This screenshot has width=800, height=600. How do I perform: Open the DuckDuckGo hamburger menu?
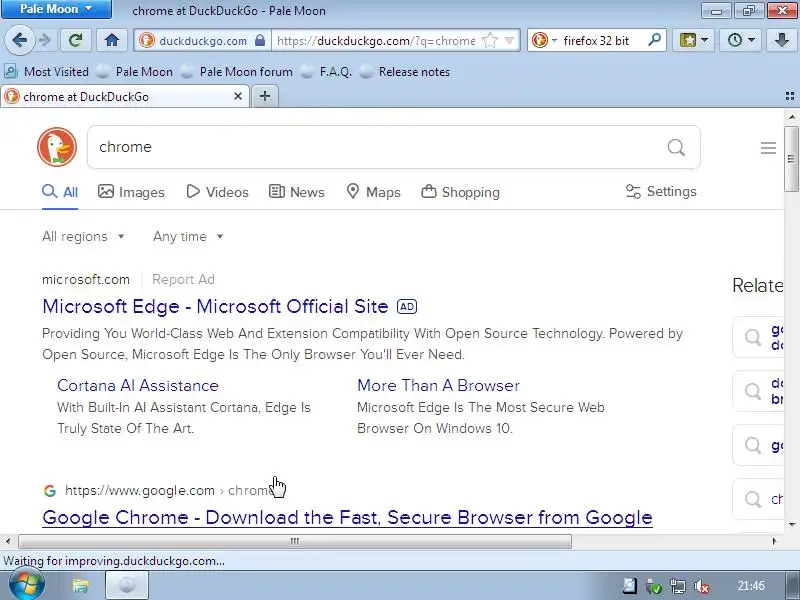(x=768, y=148)
